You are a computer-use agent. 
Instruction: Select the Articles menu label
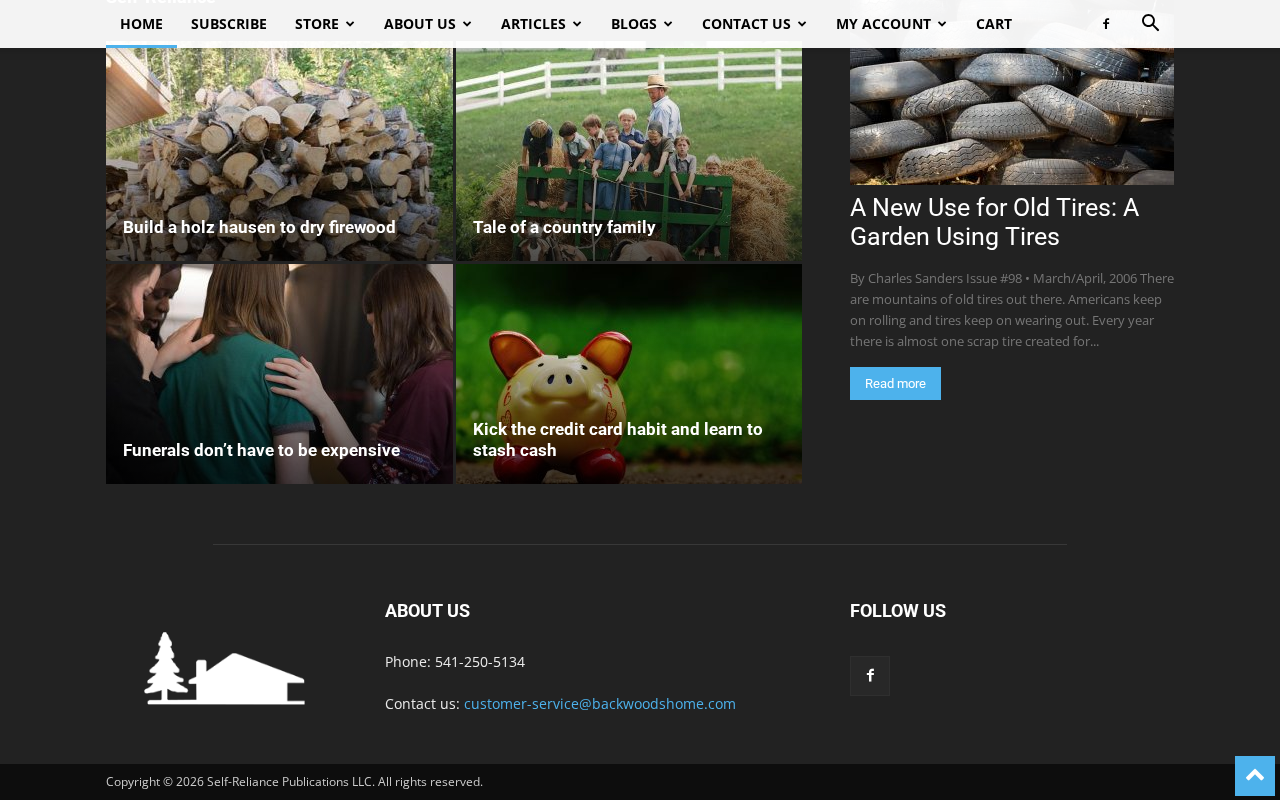click(533, 24)
